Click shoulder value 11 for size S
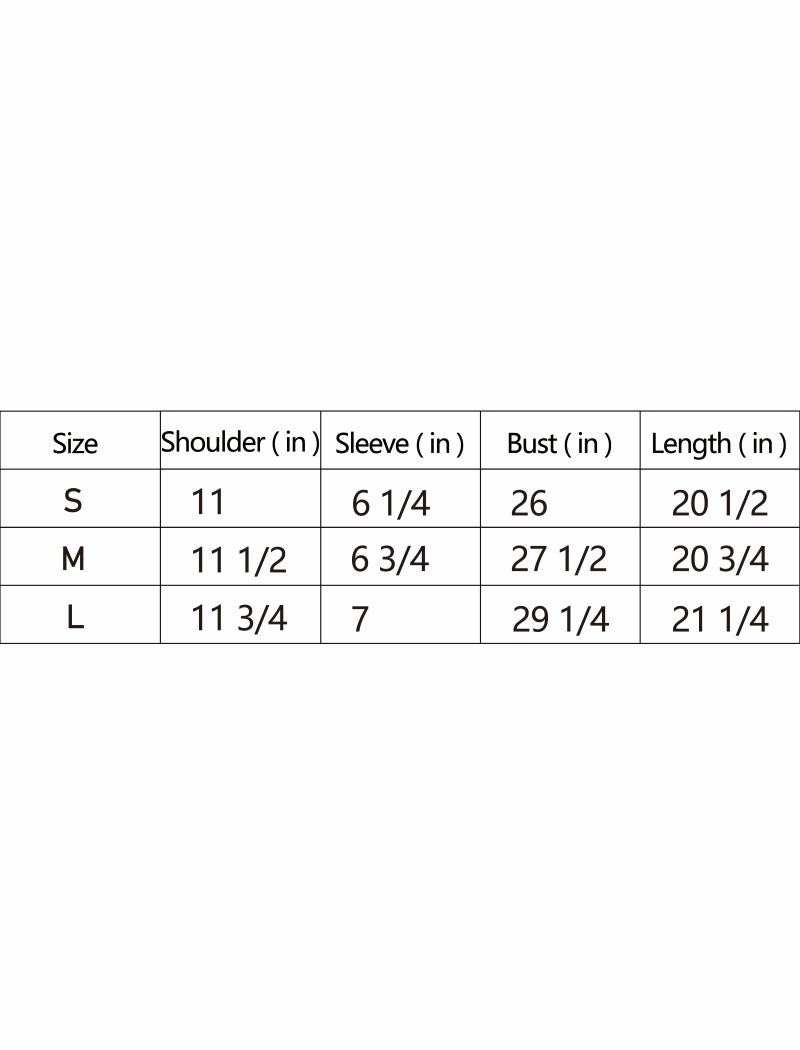This screenshot has width=800, height=1050. (x=208, y=501)
